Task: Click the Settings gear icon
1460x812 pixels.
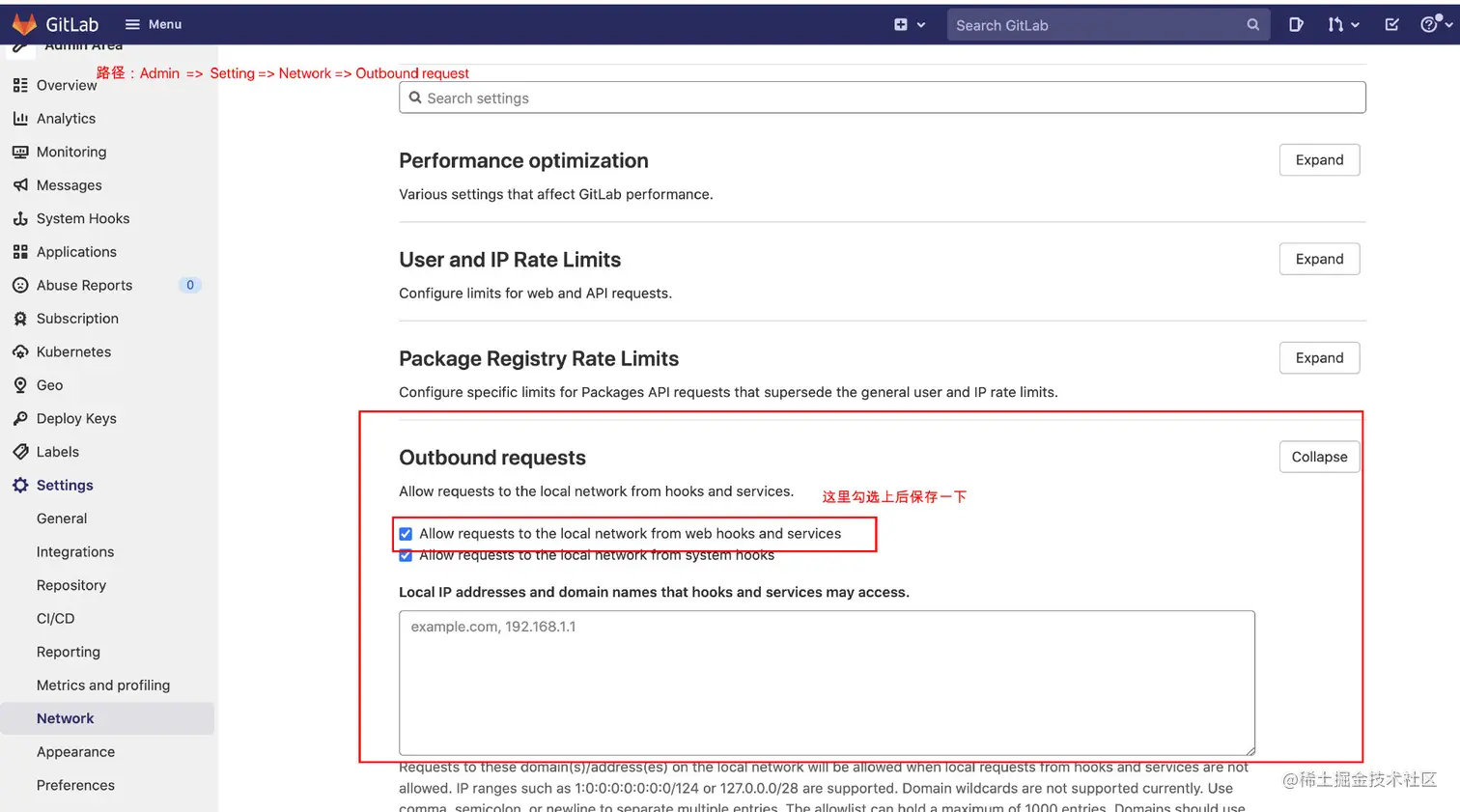Action: point(20,485)
